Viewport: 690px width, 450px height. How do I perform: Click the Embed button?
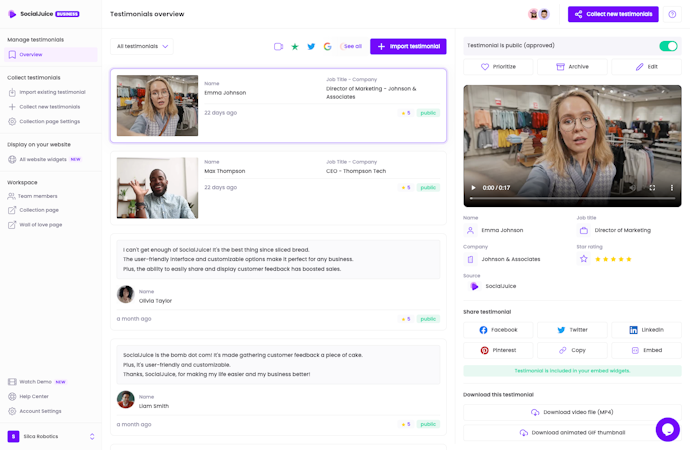tap(646, 351)
